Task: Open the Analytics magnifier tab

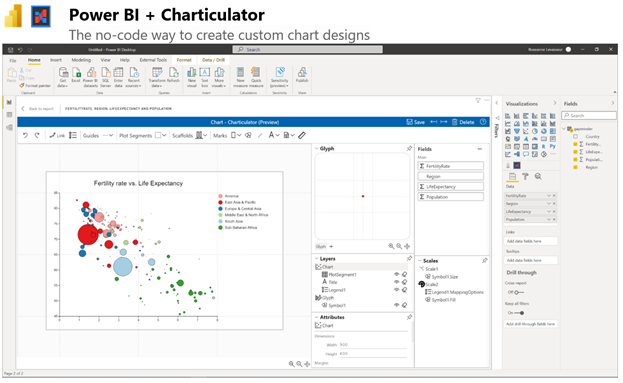Action: pyautogui.click(x=538, y=176)
